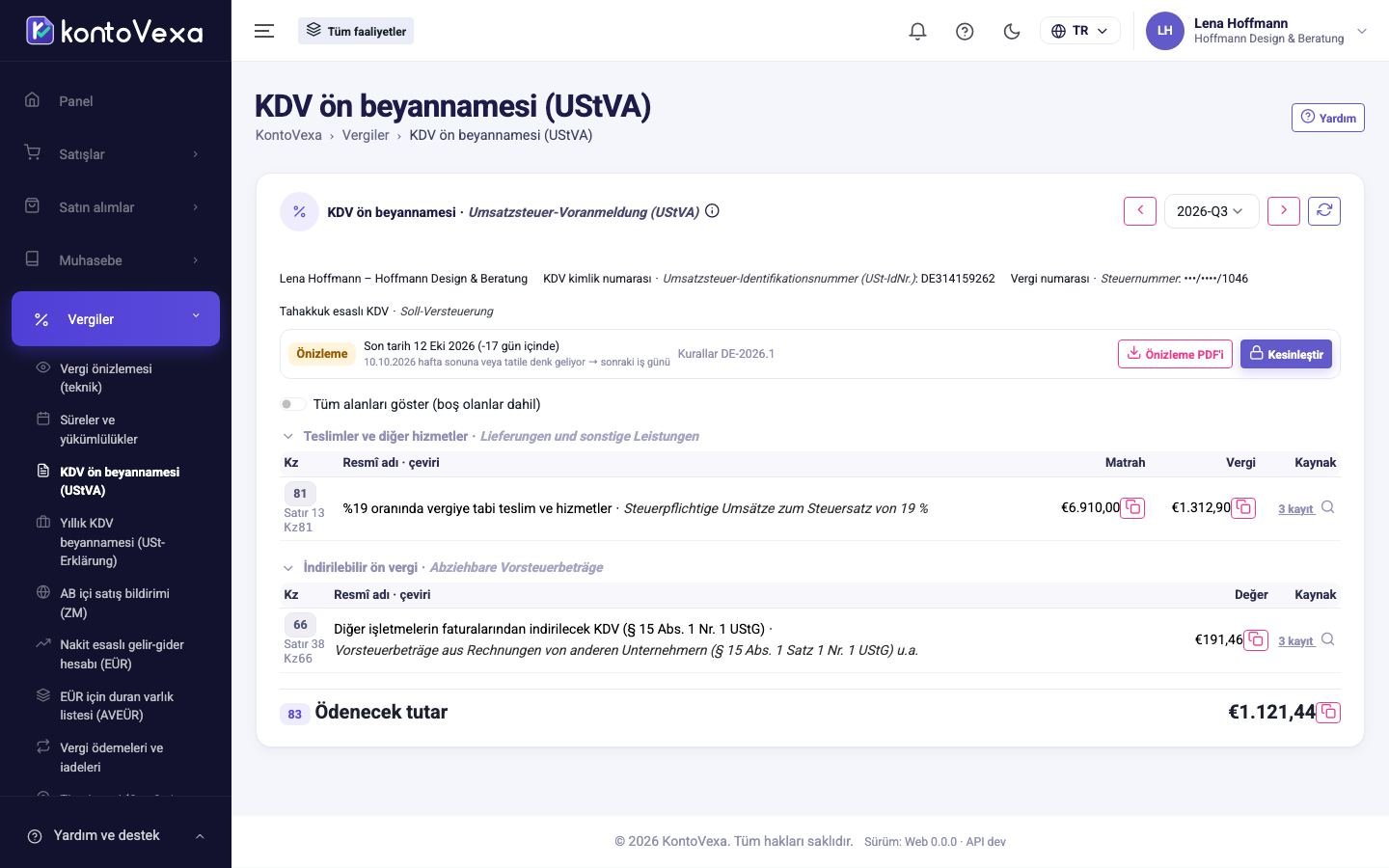Download 'Önizleme PDF'i'

[1175, 354]
